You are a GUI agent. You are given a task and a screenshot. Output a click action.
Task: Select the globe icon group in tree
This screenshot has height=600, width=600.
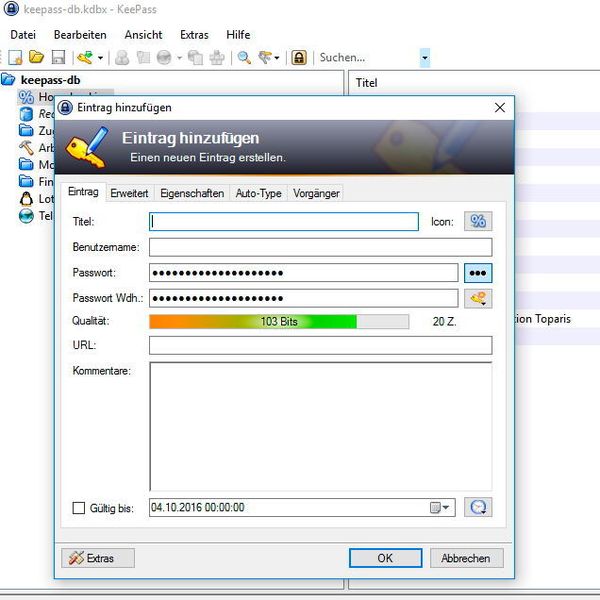36,216
